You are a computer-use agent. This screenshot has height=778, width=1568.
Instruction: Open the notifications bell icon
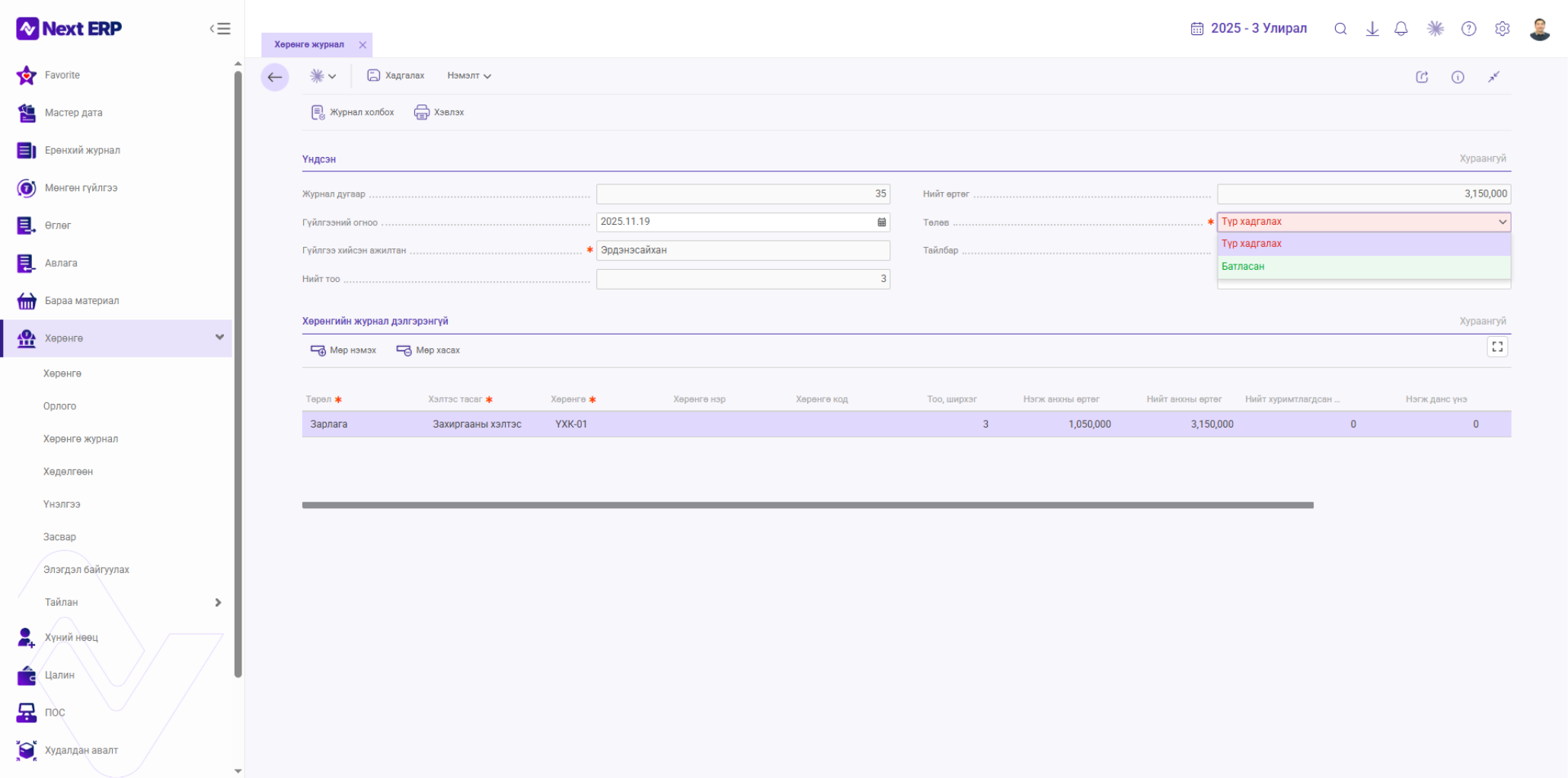[x=1401, y=29]
